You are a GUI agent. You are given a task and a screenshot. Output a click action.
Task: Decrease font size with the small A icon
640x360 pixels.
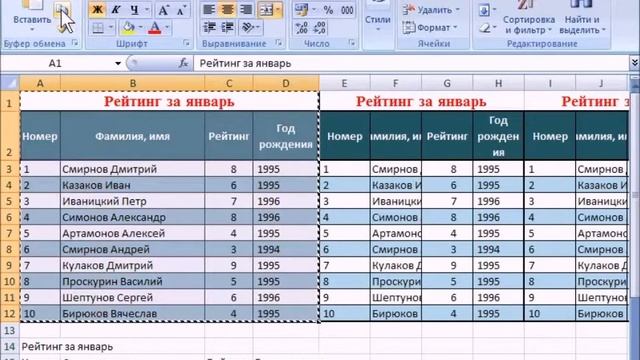coord(181,10)
